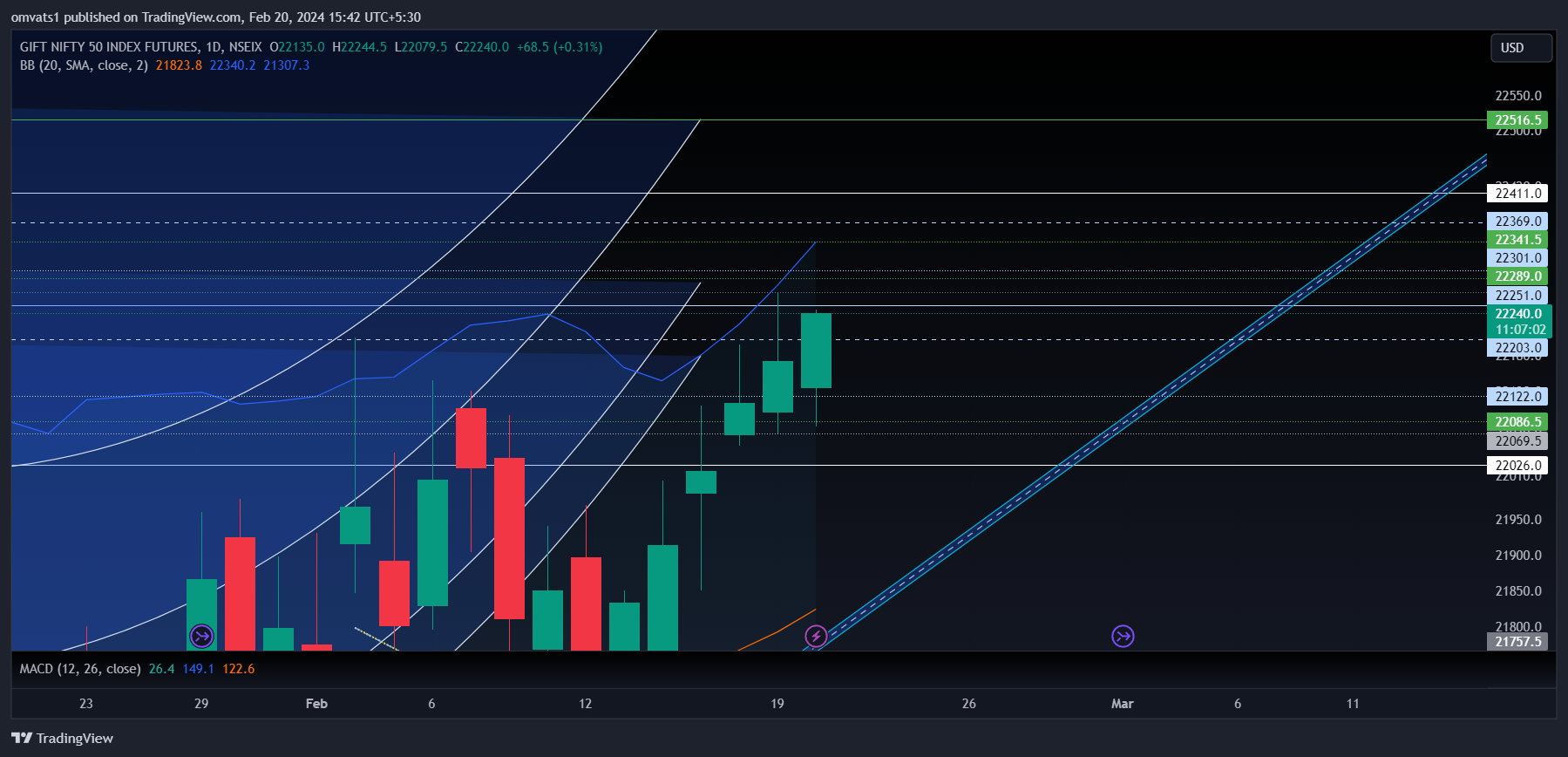Click the 12 date on the time axis
This screenshot has width=1568, height=757.
pyautogui.click(x=586, y=704)
